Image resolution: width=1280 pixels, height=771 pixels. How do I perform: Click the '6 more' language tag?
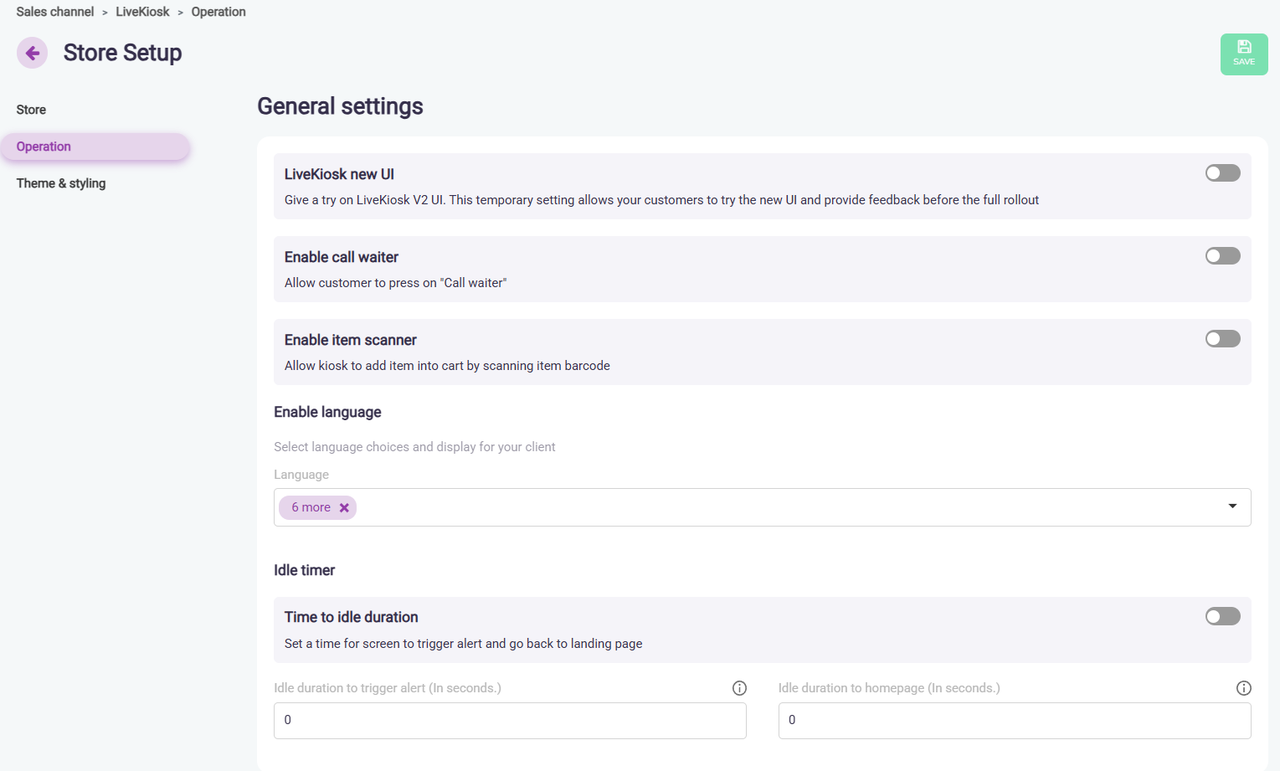click(x=310, y=508)
